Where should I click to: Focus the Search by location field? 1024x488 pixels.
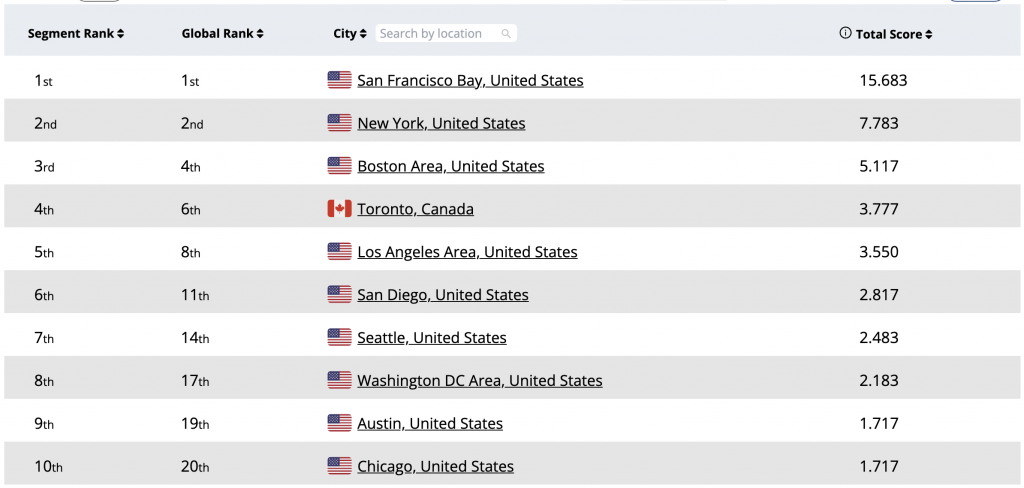438,34
